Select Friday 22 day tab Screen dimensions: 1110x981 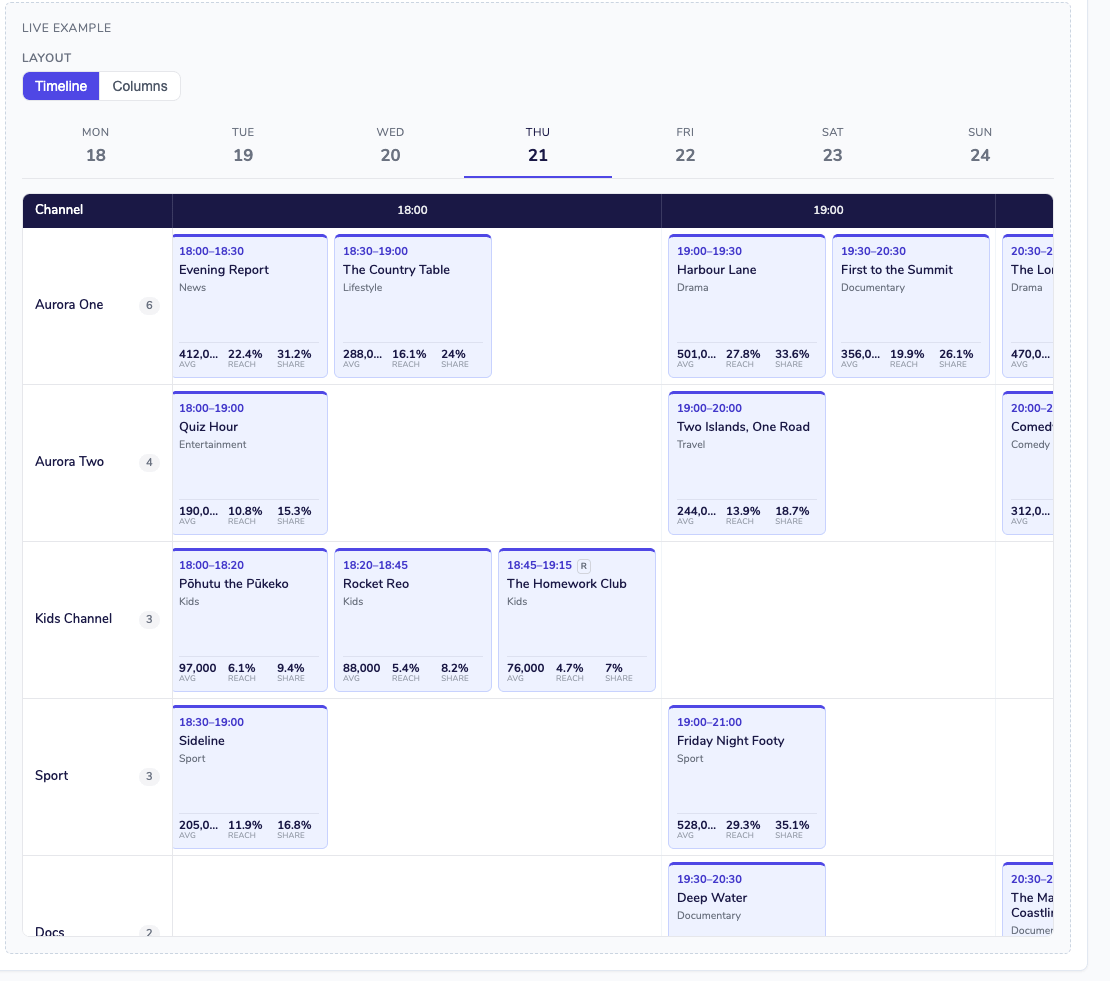685,145
